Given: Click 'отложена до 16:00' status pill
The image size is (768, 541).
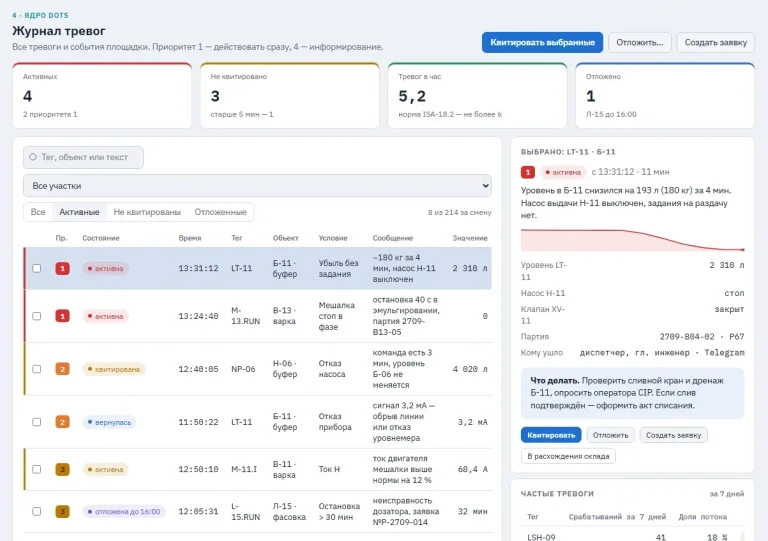Looking at the screenshot, I should coord(124,512).
